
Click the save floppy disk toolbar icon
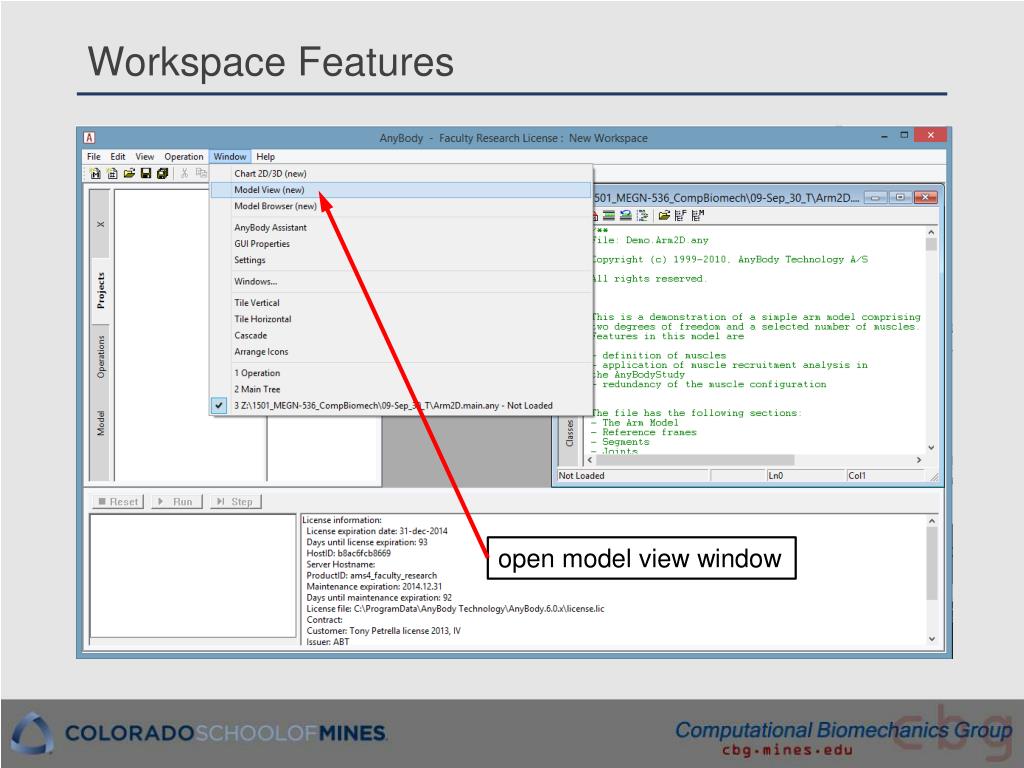(x=146, y=174)
